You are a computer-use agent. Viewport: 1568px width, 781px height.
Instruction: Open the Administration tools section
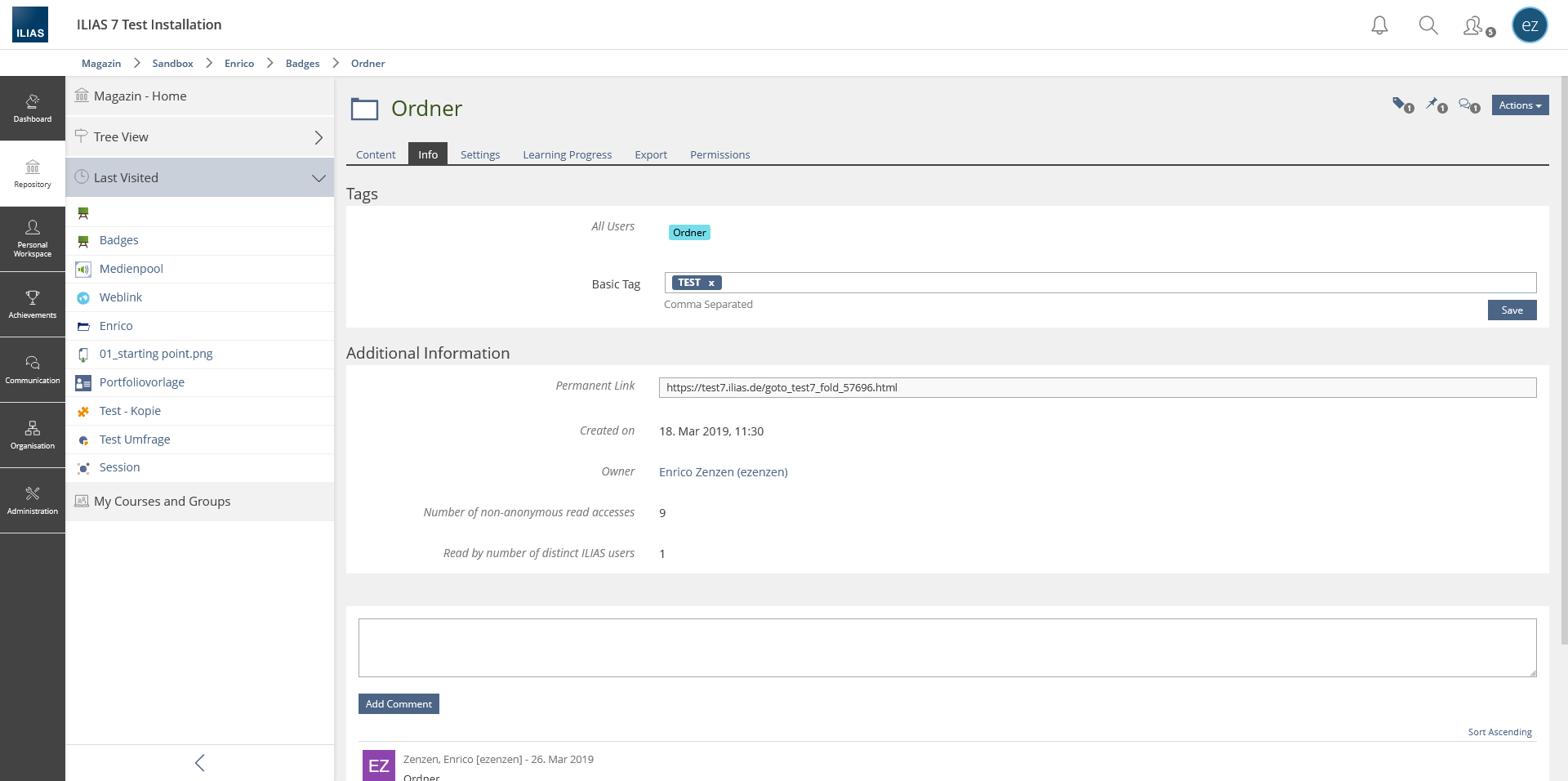pyautogui.click(x=33, y=501)
